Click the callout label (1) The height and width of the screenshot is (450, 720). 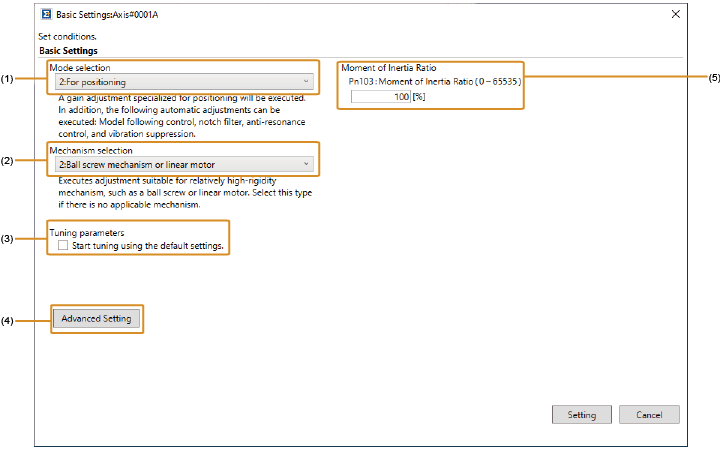8,78
